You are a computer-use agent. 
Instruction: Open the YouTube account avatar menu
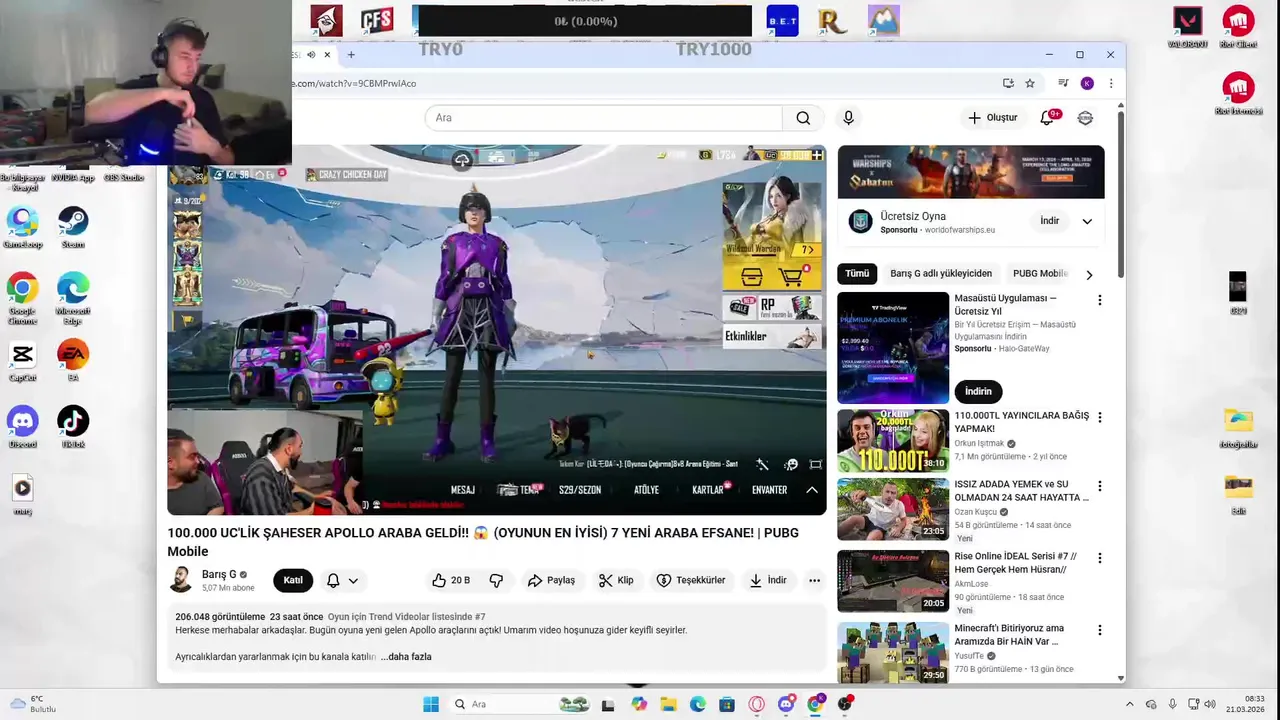(1085, 118)
